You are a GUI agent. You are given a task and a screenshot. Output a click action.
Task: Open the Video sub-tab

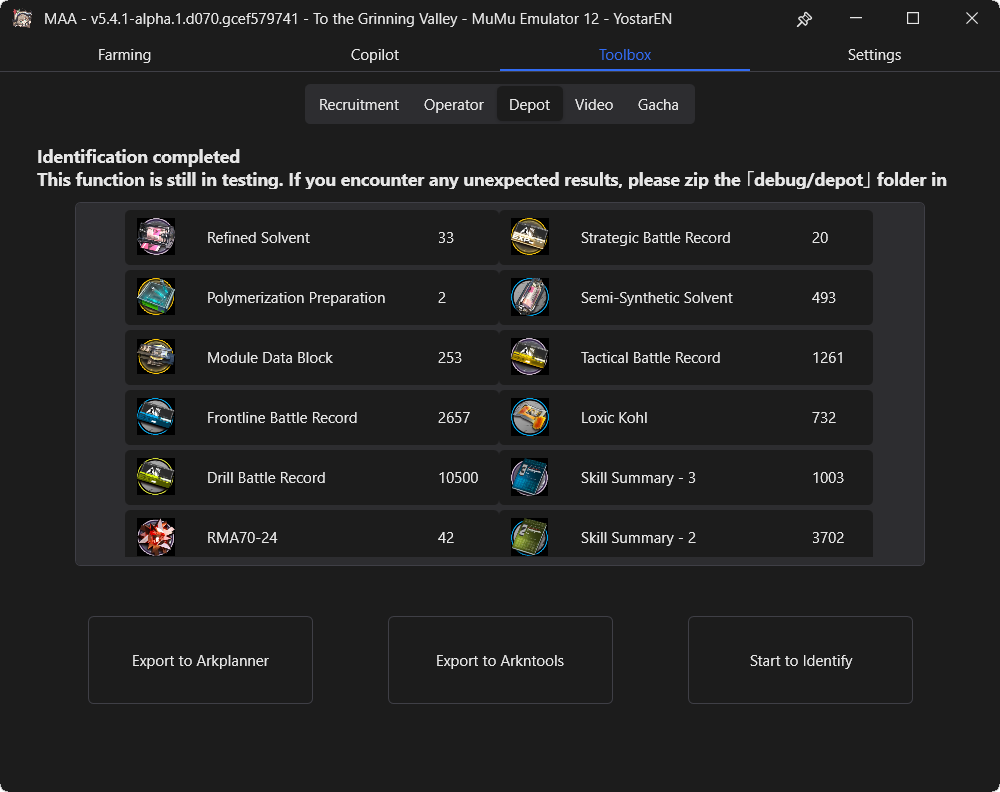[594, 105]
